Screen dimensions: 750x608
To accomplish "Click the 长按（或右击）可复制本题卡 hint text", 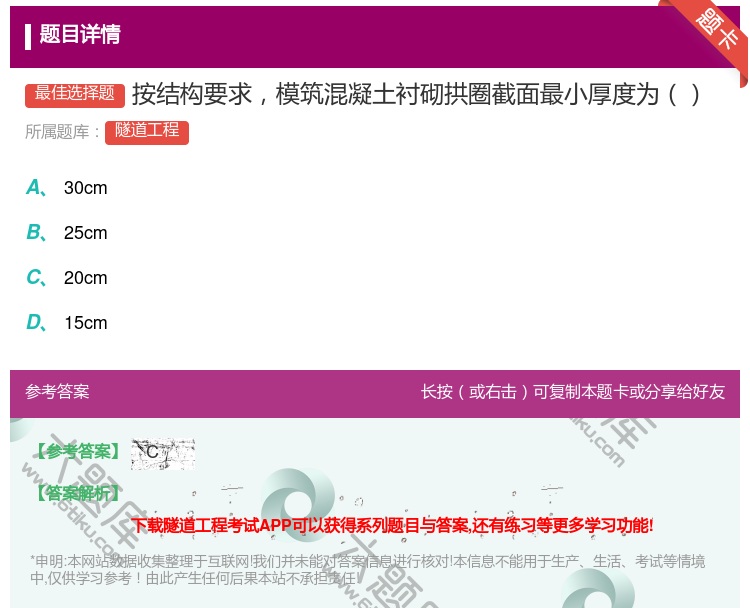I will (573, 392).
